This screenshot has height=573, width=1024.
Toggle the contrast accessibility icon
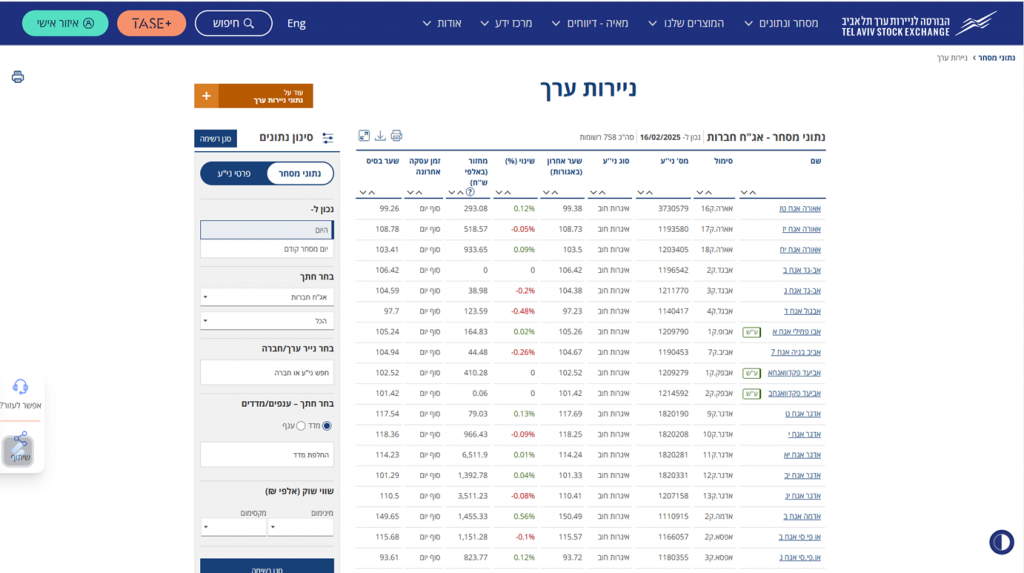(1001, 542)
